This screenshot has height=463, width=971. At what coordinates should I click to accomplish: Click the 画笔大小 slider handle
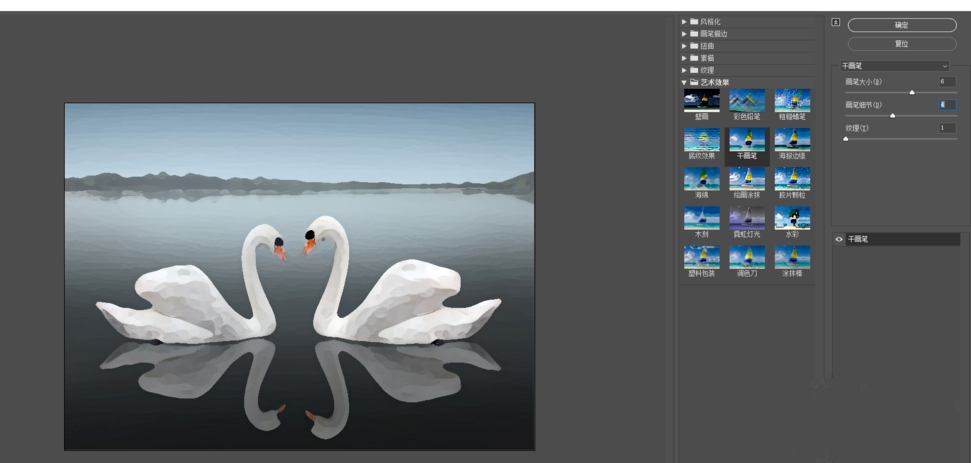tap(911, 92)
